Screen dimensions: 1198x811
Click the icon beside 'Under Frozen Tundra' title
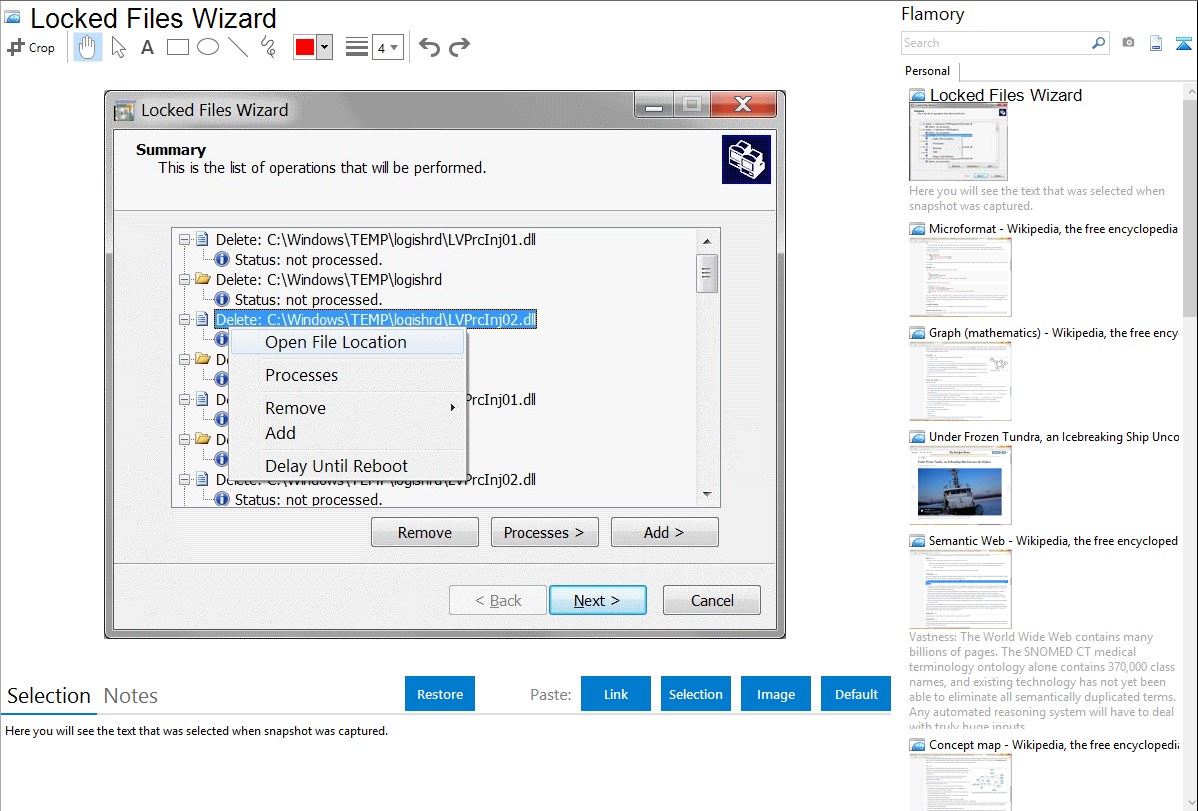pos(917,437)
